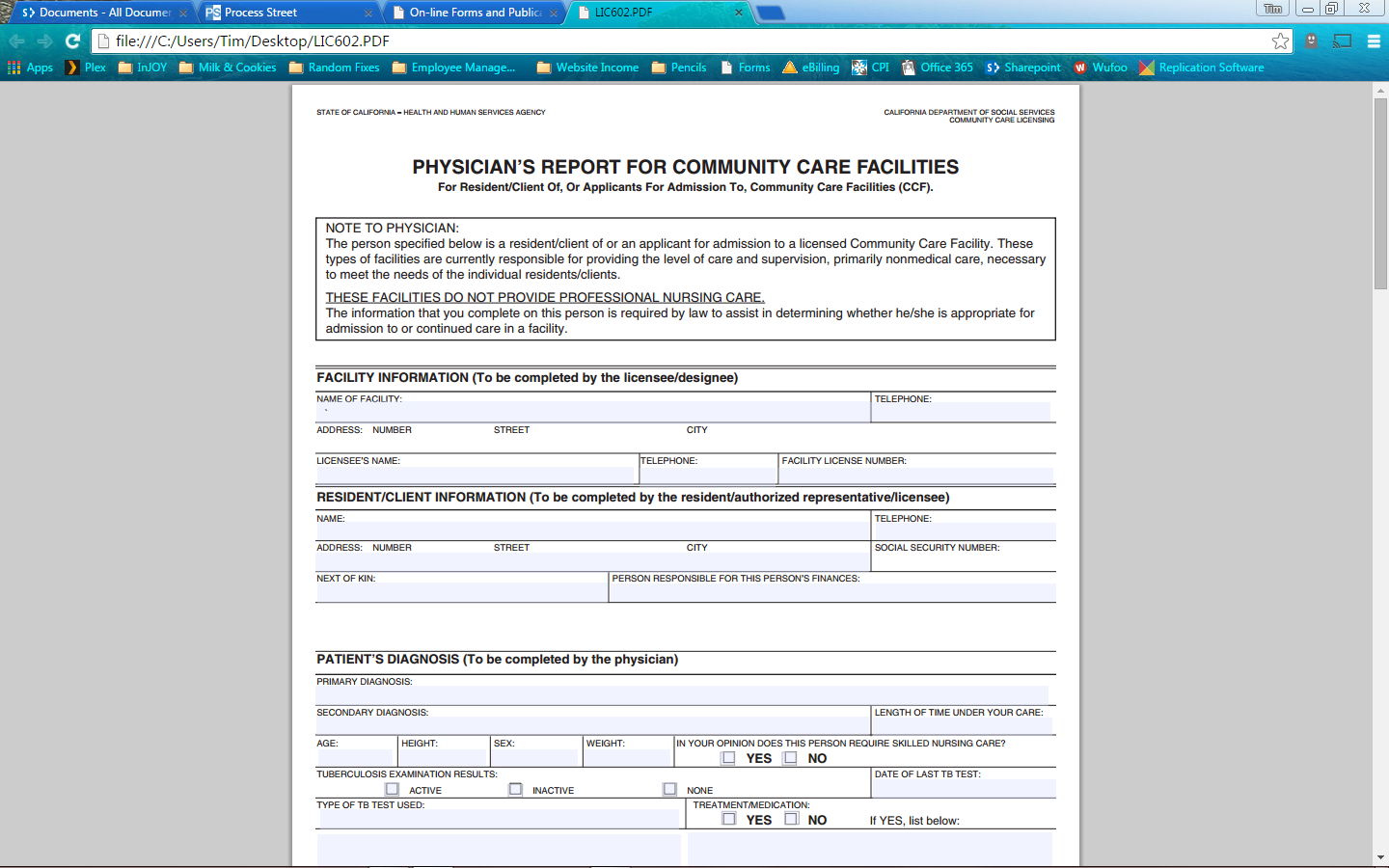Click the browser Back arrow
Viewport: 1389px width, 868px height.
coord(17,41)
